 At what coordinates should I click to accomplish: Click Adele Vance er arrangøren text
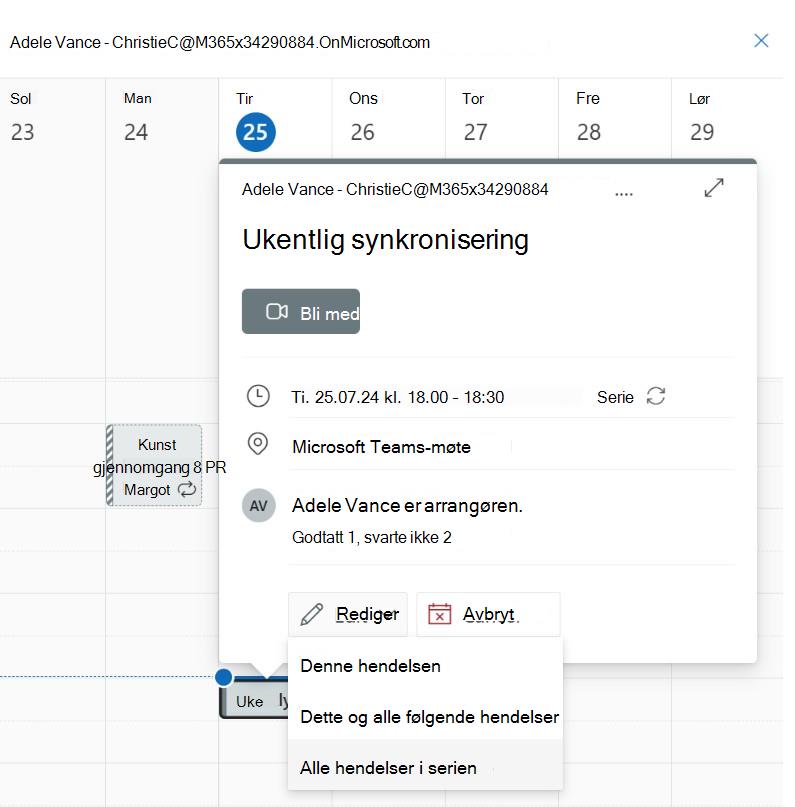point(407,505)
